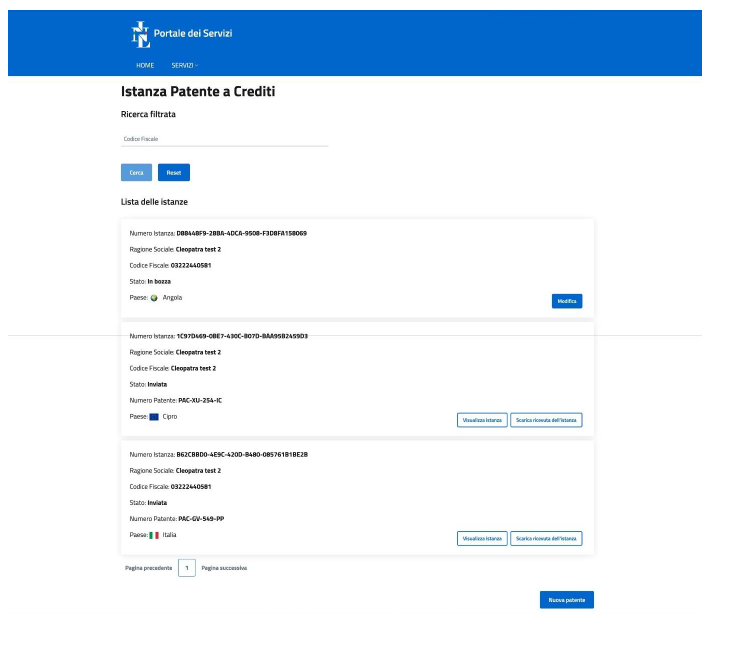739x655 pixels.
Task: Open the HOME menu item
Action: pyautogui.click(x=145, y=66)
